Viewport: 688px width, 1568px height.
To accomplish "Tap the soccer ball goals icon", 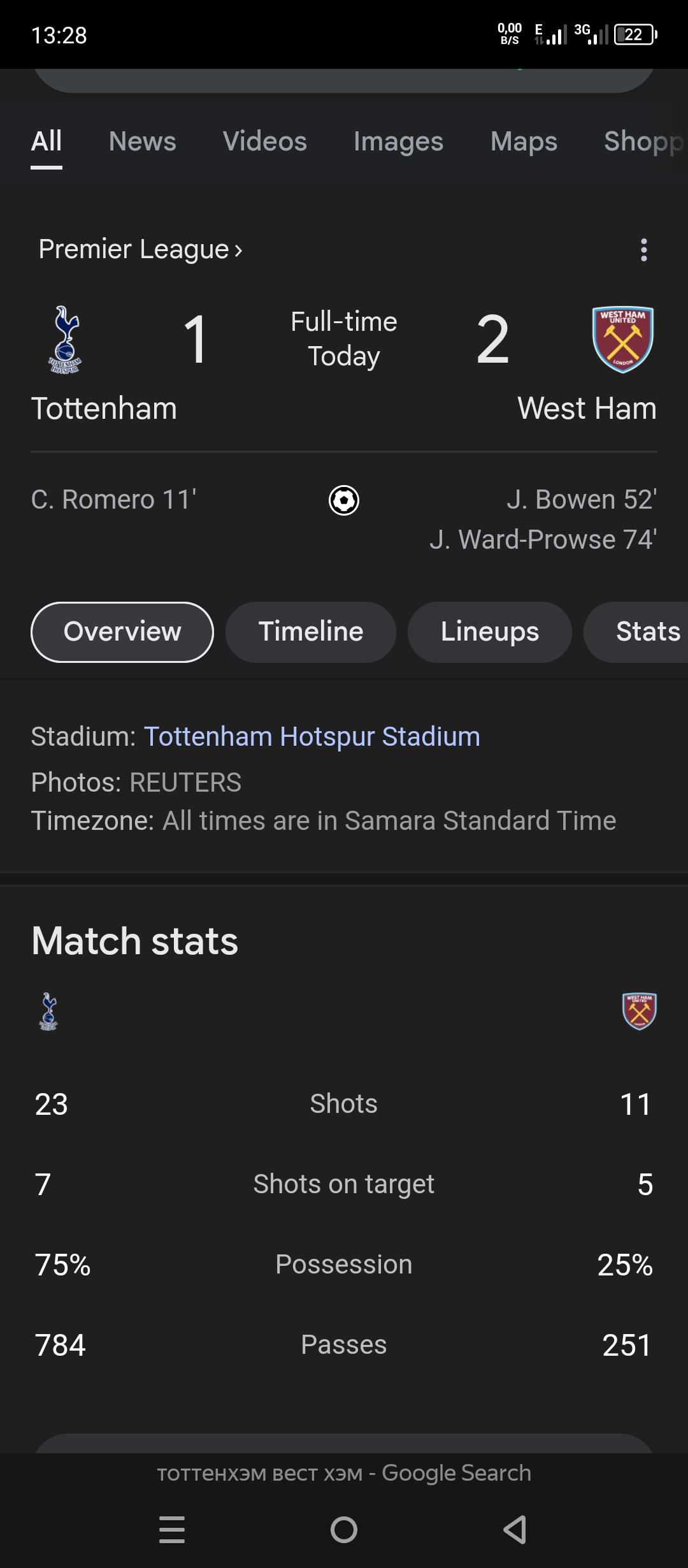I will (x=344, y=500).
